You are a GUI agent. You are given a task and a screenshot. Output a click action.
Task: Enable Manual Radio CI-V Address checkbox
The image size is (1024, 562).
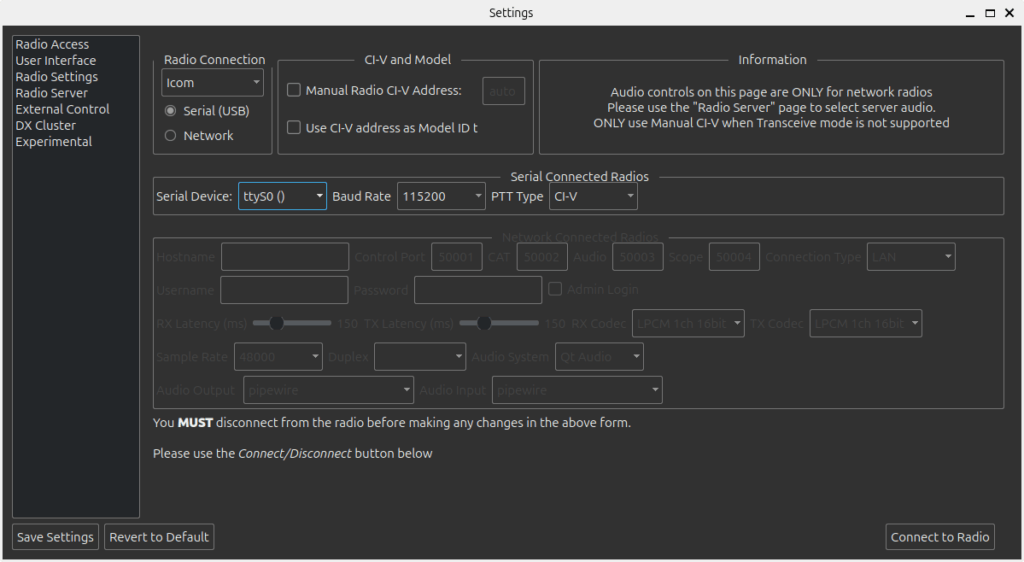pyautogui.click(x=375, y=90)
